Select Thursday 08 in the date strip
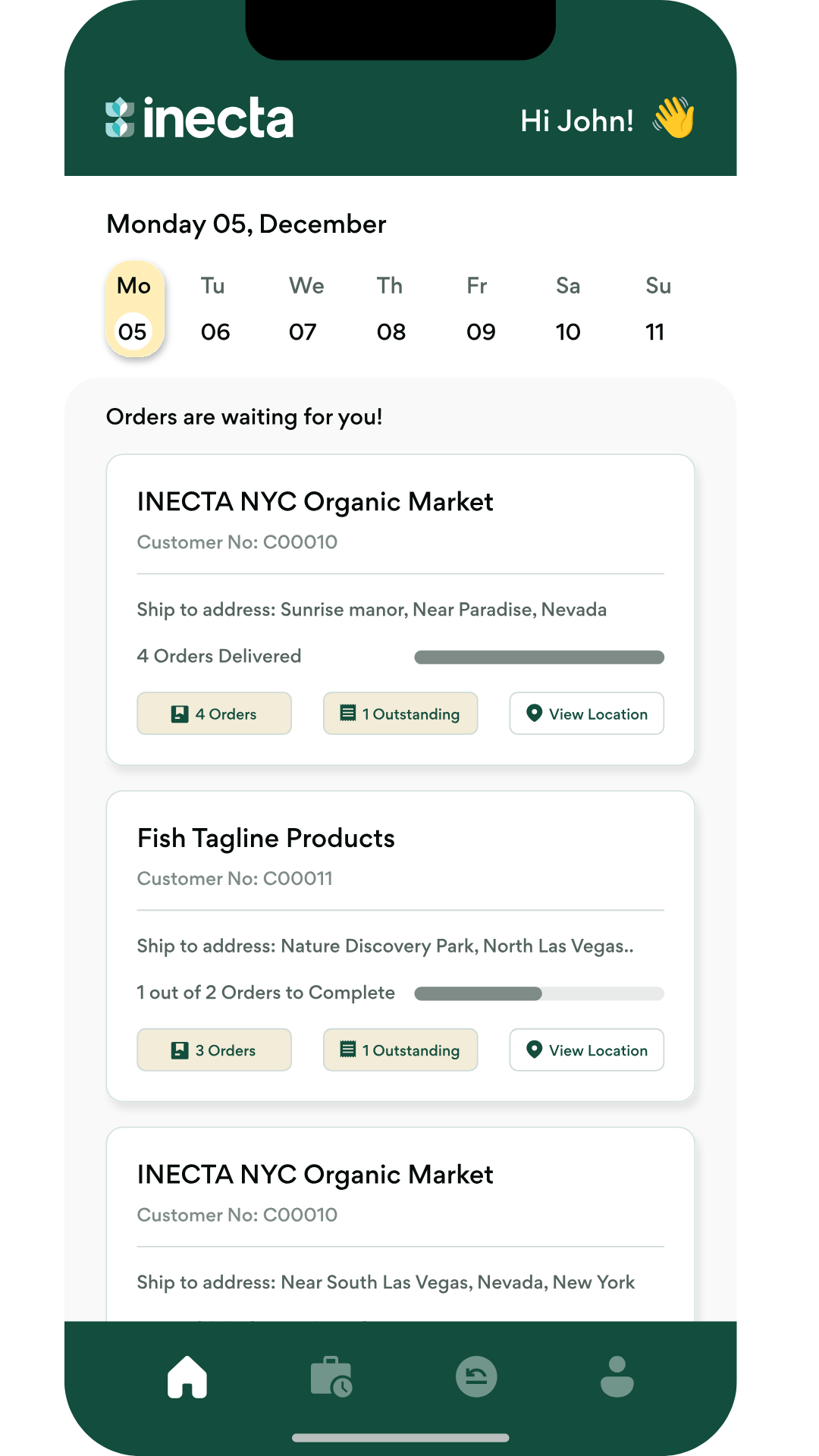Image resolution: width=819 pixels, height=1456 pixels. (x=391, y=309)
